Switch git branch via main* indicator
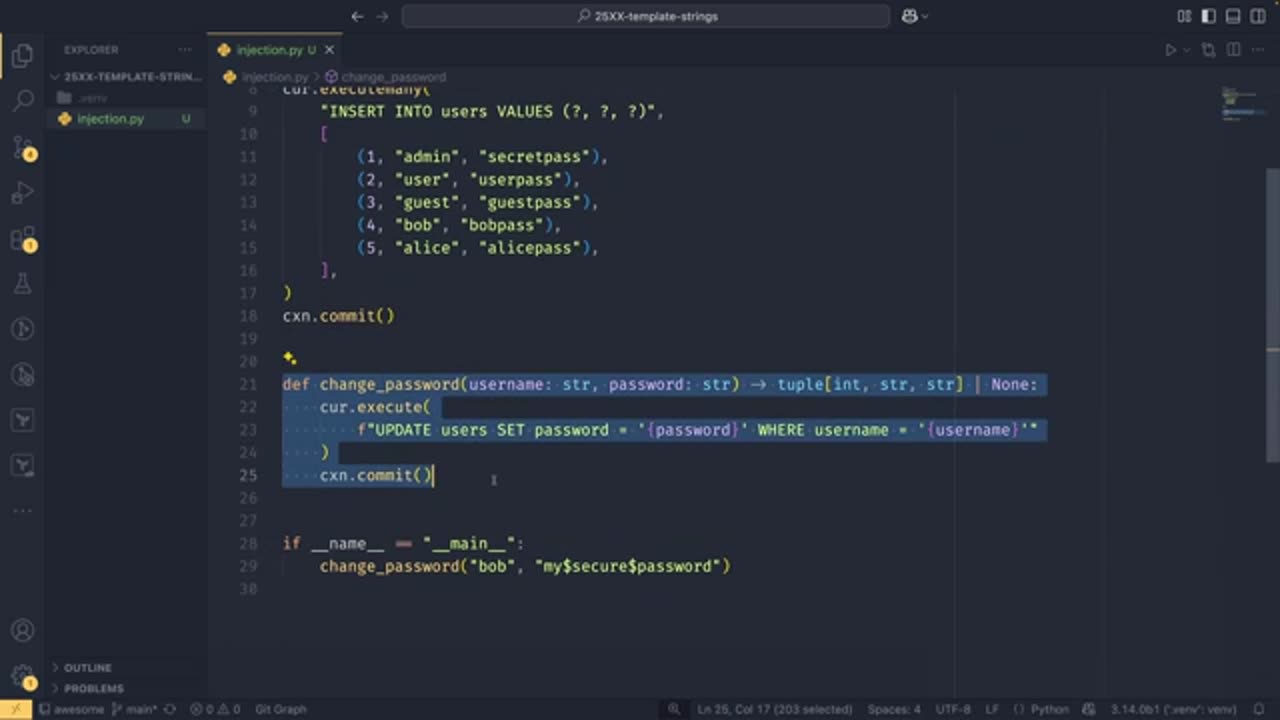The image size is (1280, 720). click(135, 709)
